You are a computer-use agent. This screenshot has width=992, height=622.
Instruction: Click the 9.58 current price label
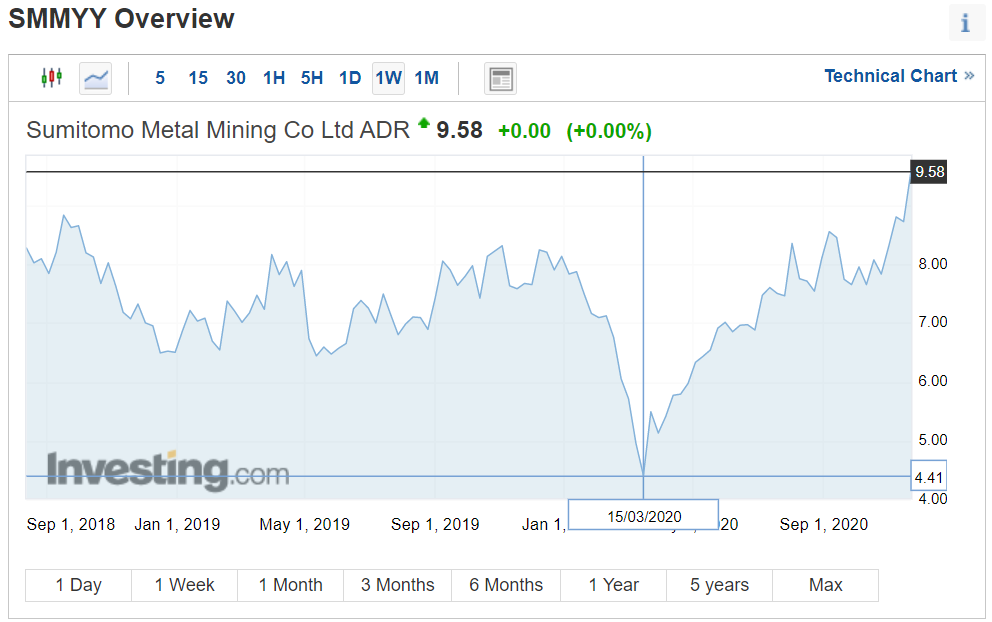(929, 171)
